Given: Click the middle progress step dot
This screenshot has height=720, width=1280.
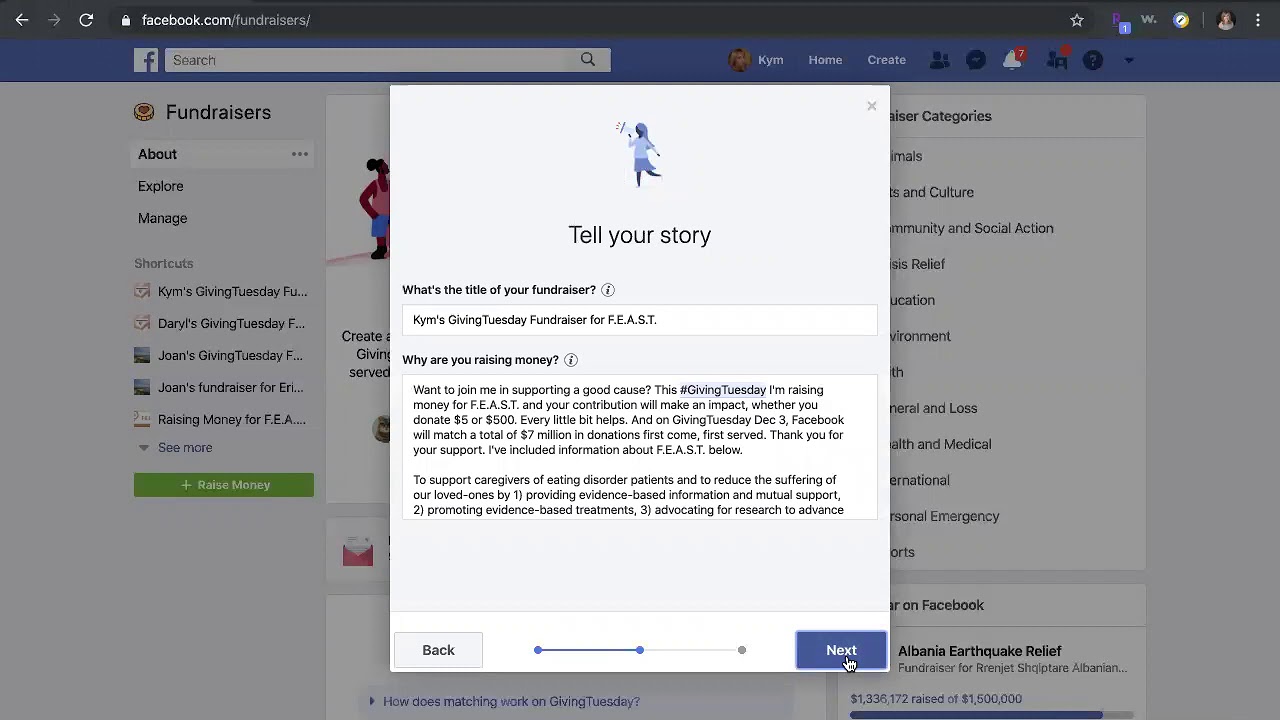Looking at the screenshot, I should click(x=639, y=650).
